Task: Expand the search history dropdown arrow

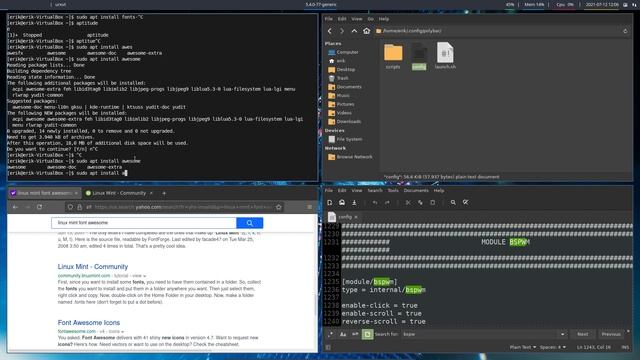Action: pos(562,334)
